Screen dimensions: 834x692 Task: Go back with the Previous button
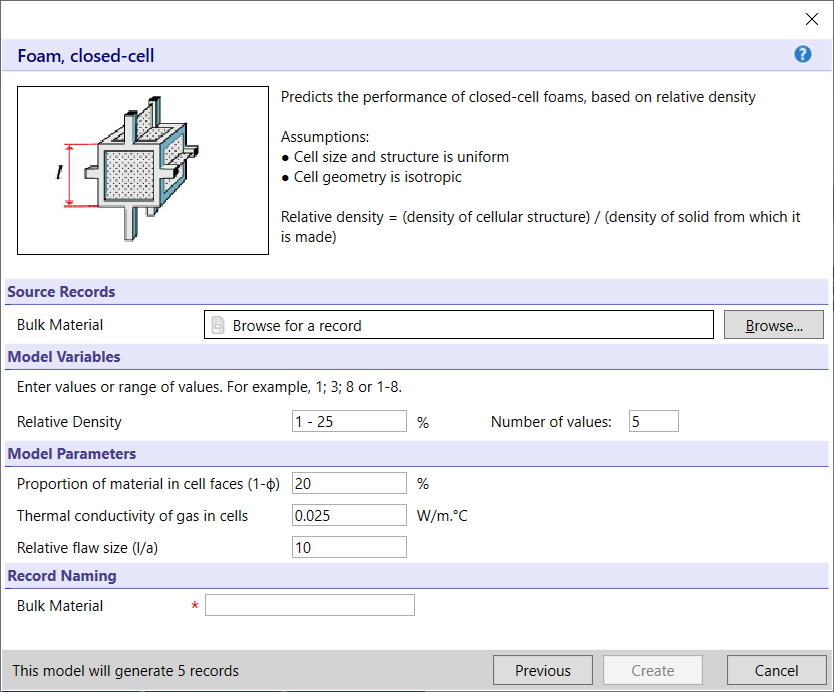tap(543, 671)
